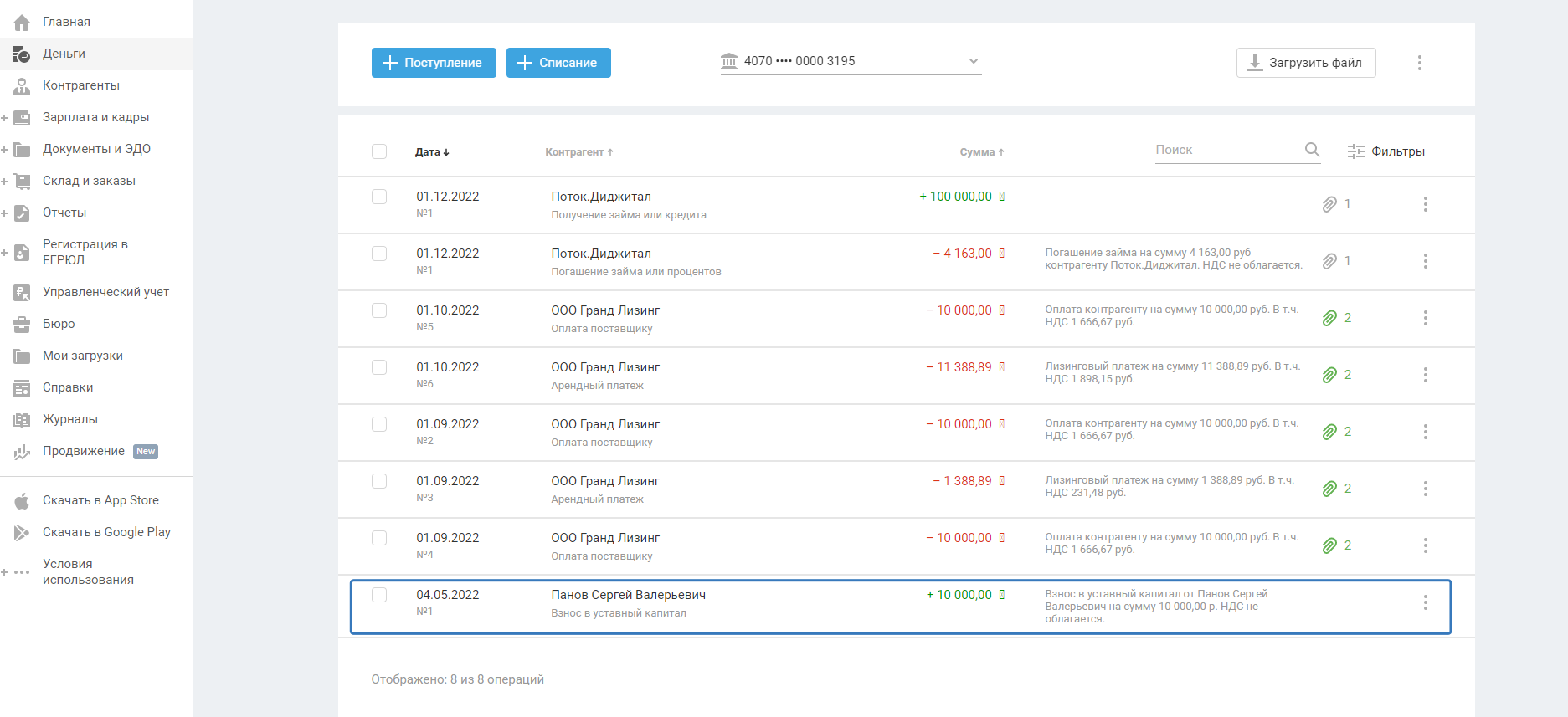Select checkbox of the 11 388,89 payment

coord(379,367)
